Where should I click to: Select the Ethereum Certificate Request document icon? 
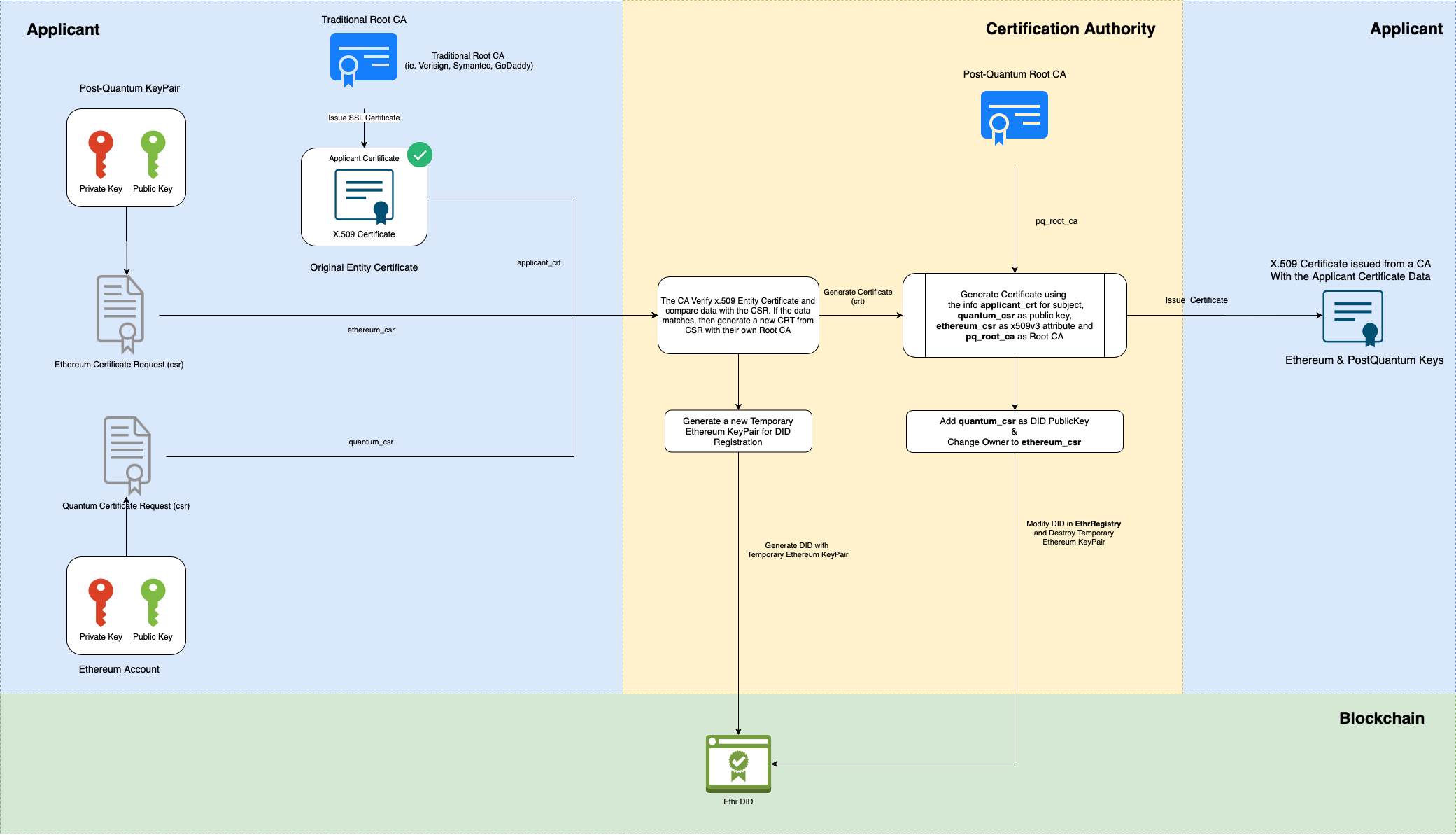tap(120, 313)
